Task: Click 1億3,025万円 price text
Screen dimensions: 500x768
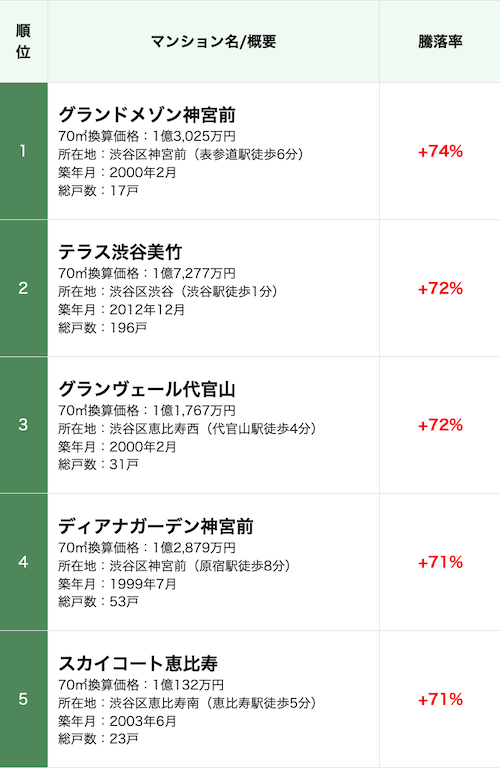Action: coord(194,136)
